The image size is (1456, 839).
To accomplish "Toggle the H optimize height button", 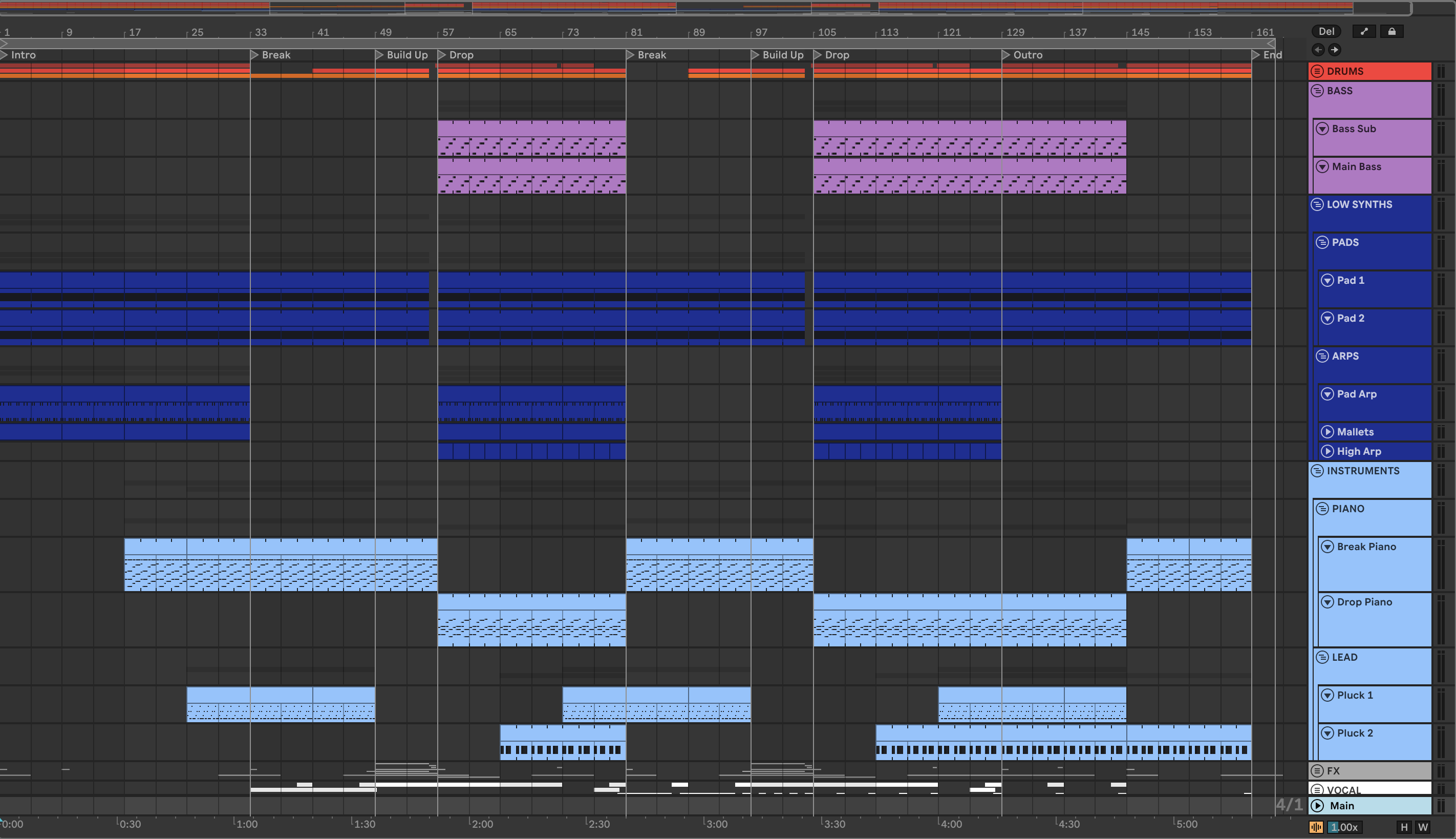I will click(x=1404, y=828).
